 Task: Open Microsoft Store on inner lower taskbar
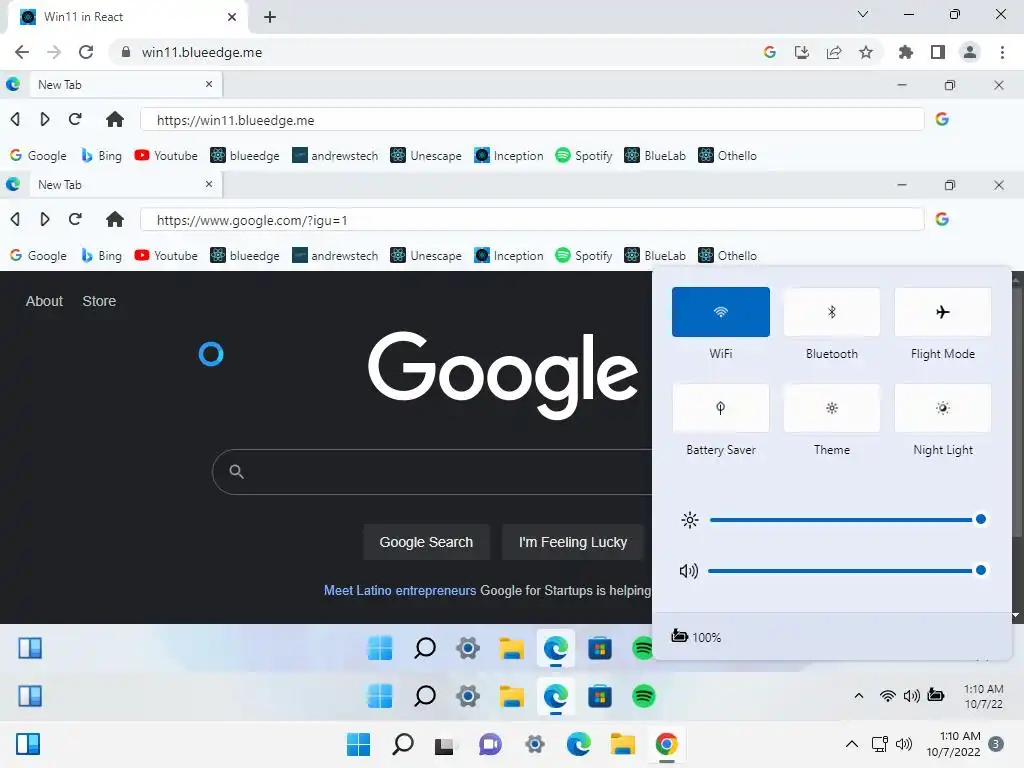point(600,696)
